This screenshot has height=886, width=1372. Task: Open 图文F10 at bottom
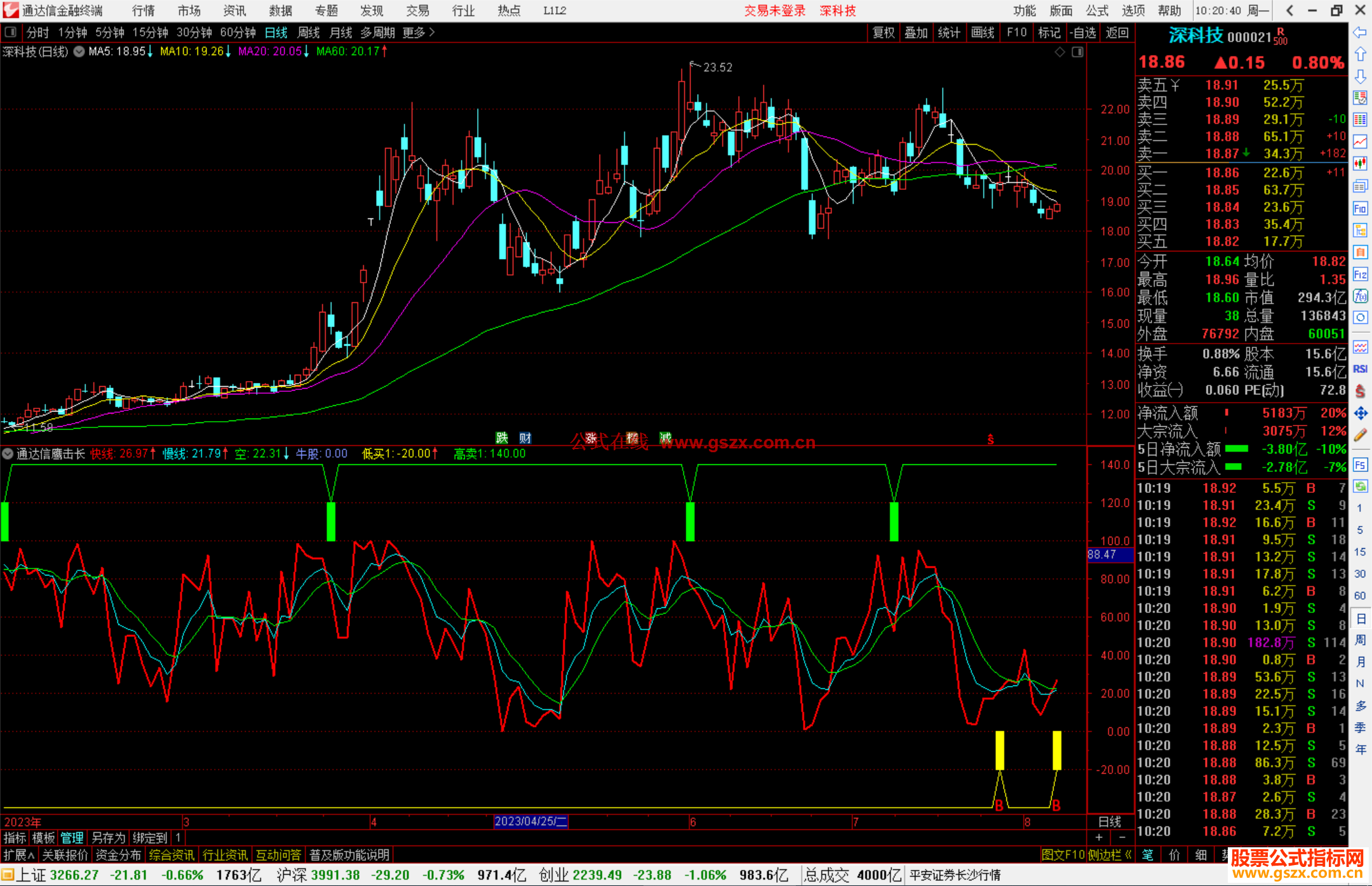[1063, 855]
